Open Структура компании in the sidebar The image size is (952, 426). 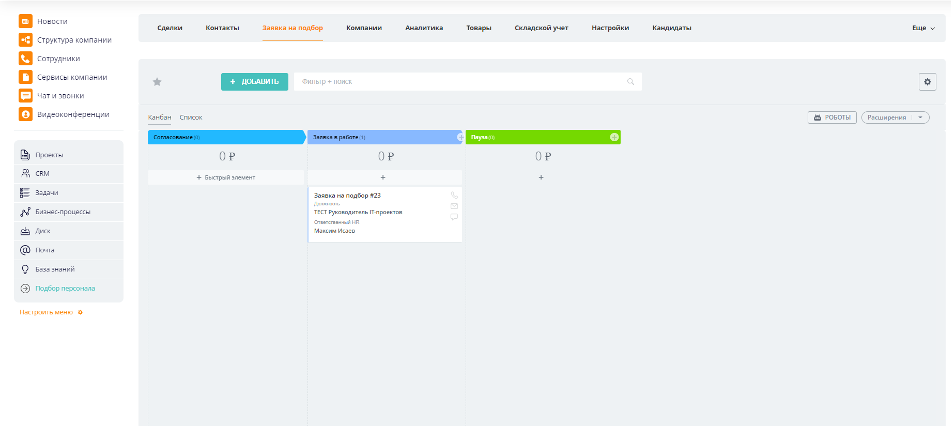tap(74, 40)
